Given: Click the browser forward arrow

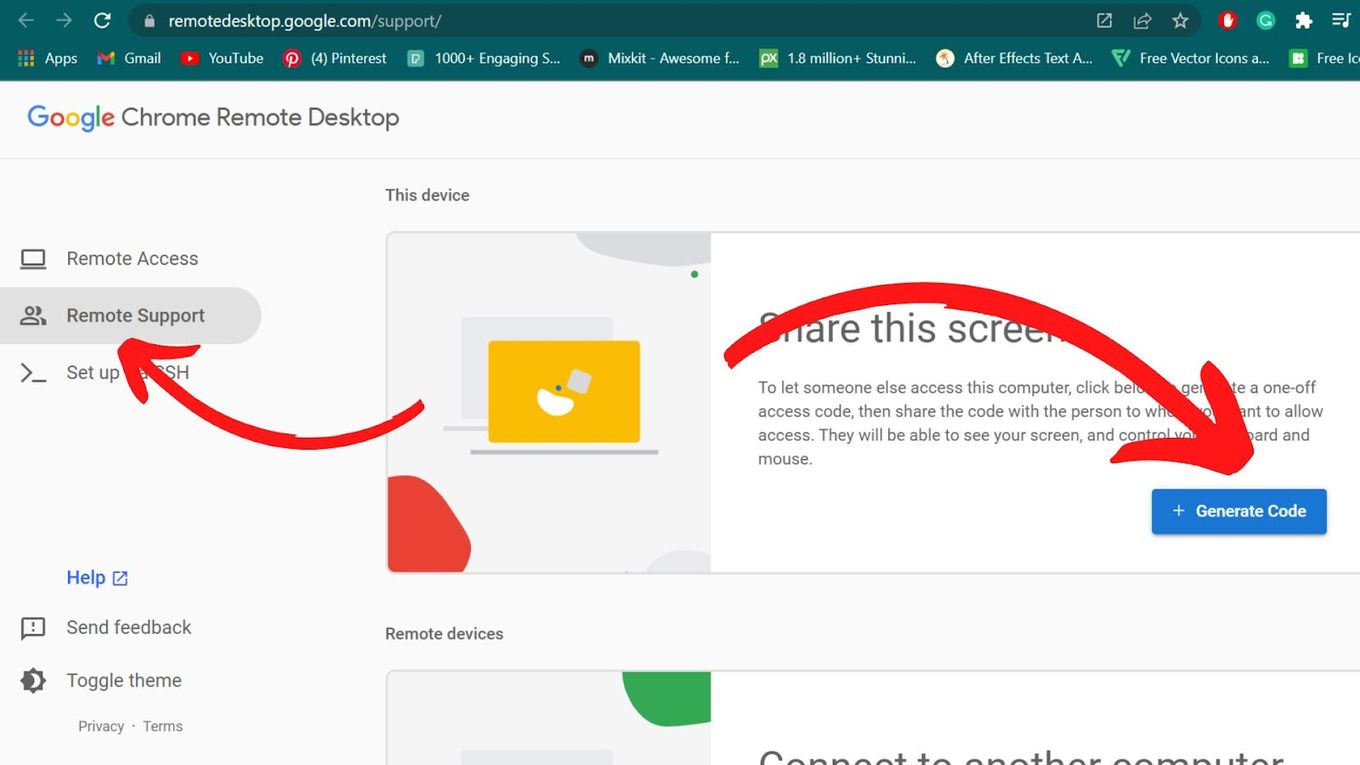Looking at the screenshot, I should coord(64,20).
